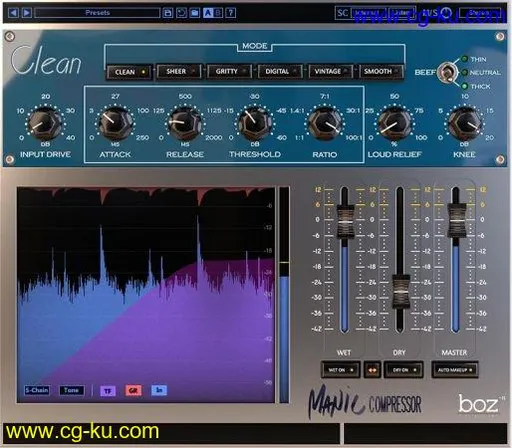Click the undo/revert preset icon
Image resolution: width=512 pixels, height=448 pixels.
[181, 13]
